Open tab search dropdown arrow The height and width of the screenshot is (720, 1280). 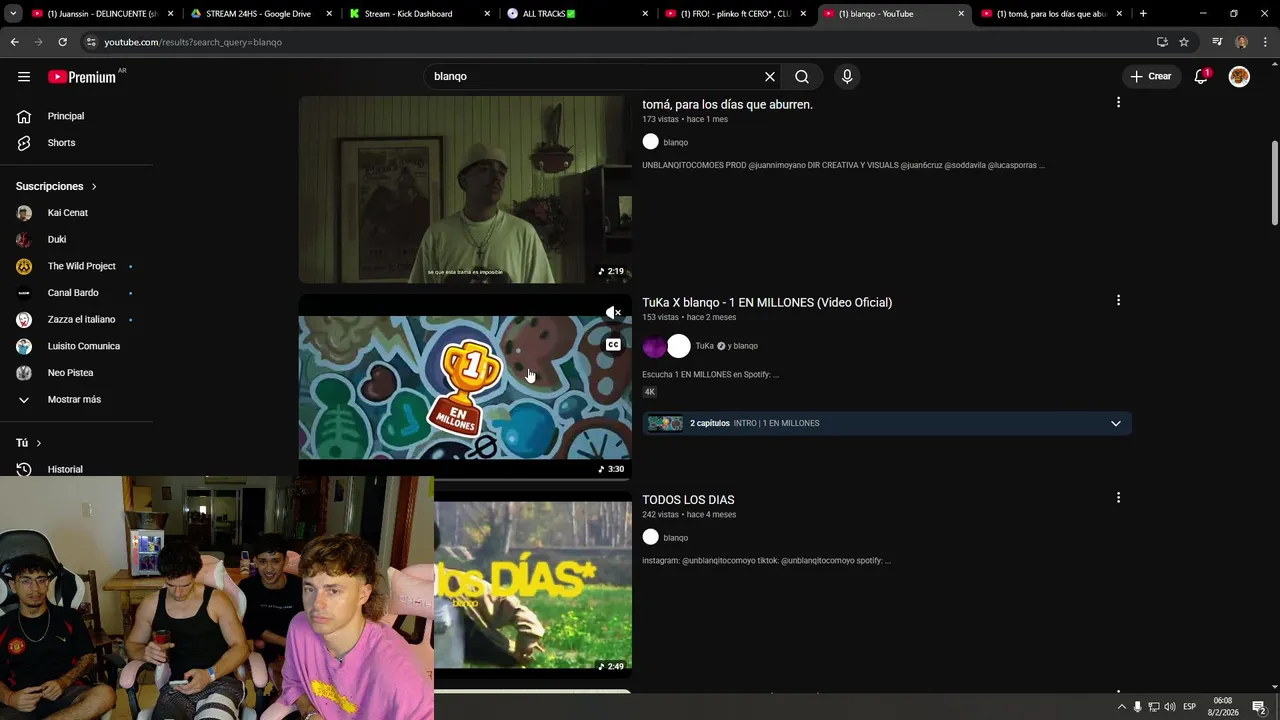(13, 14)
